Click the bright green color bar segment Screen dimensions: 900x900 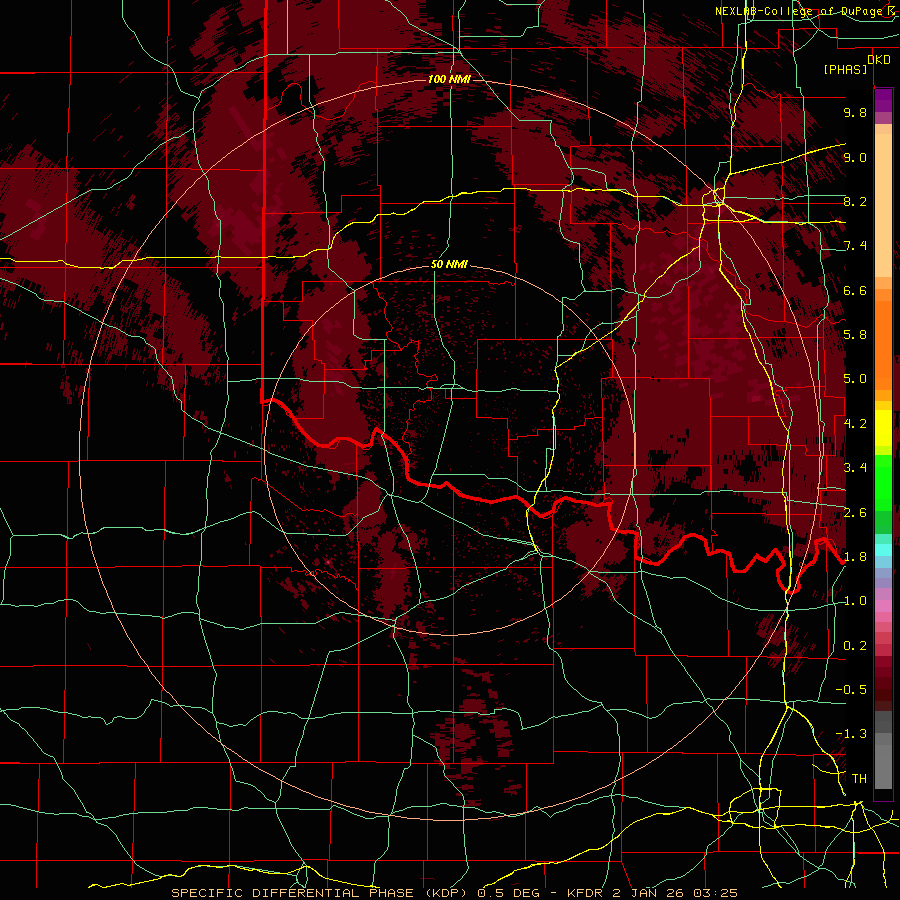883,482
